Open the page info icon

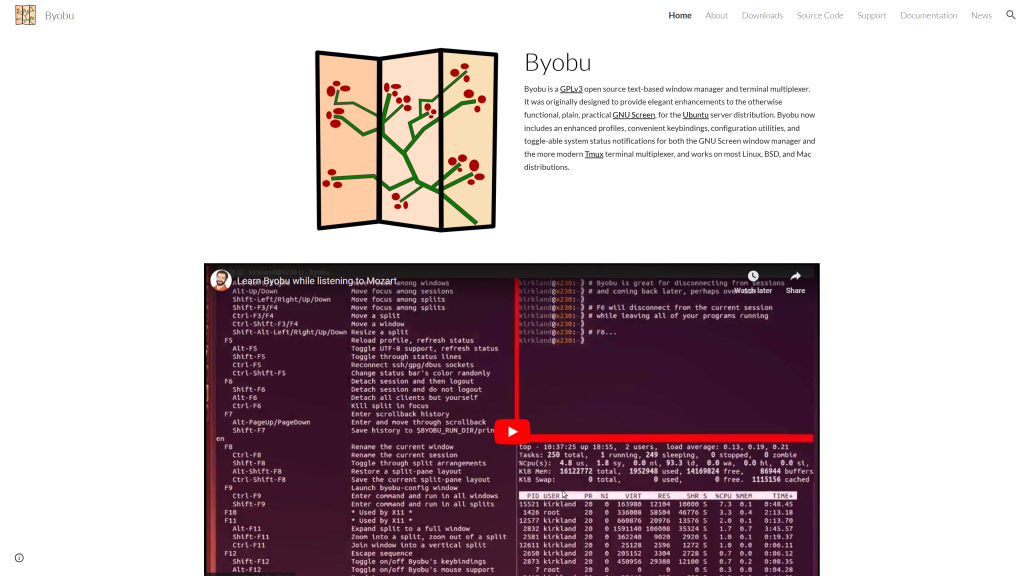(19, 558)
